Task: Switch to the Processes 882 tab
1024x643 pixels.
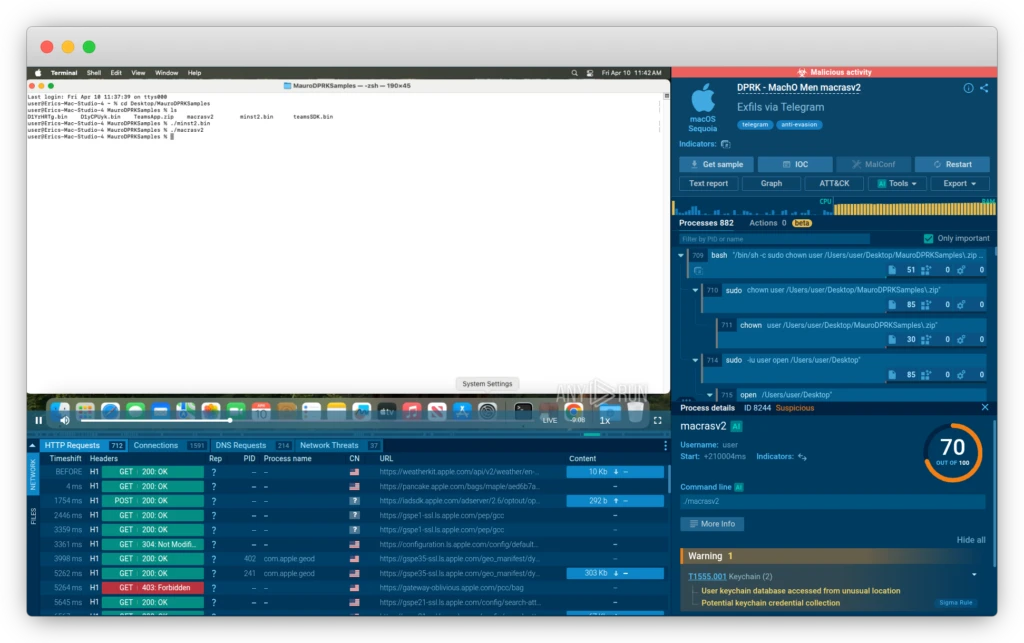Action: point(706,223)
